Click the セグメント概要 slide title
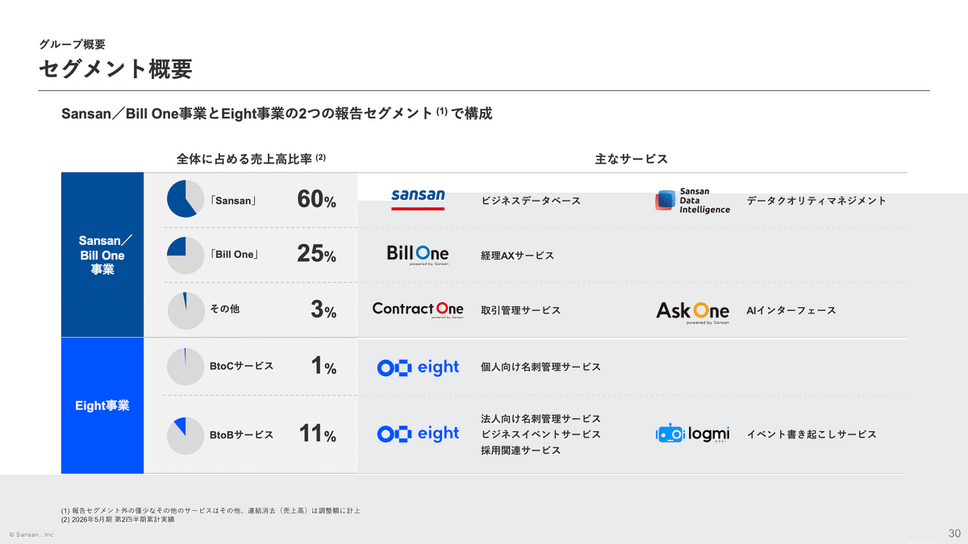 (115, 69)
